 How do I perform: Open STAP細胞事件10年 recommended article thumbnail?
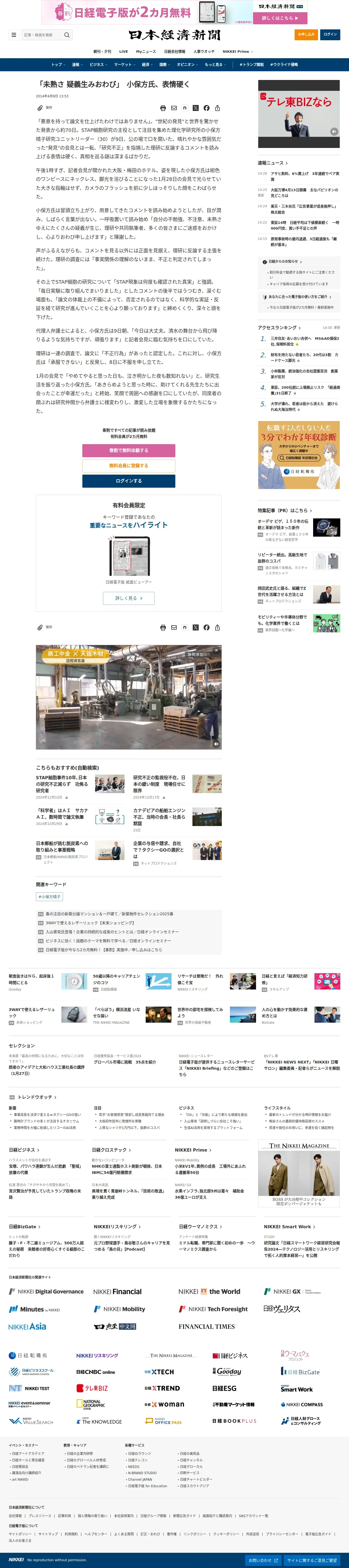point(110,784)
